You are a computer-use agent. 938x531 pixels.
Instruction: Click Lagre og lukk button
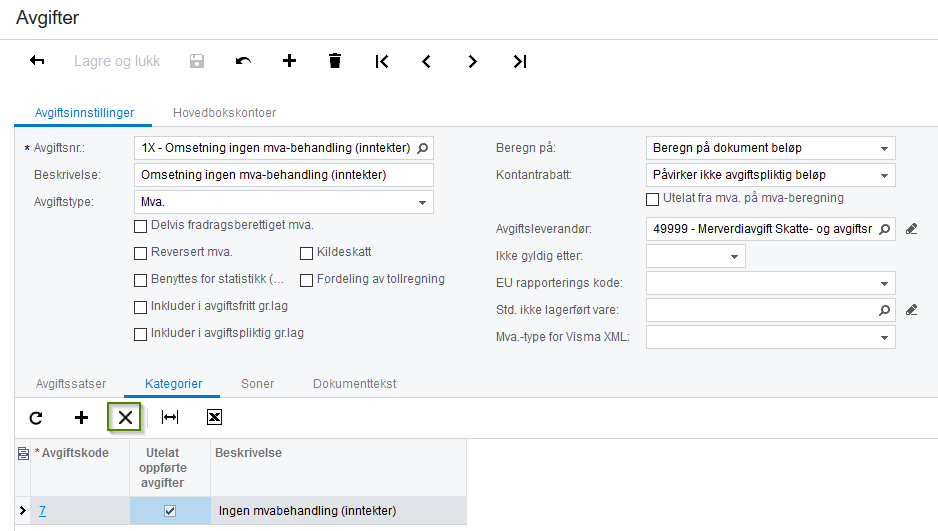[x=117, y=61]
